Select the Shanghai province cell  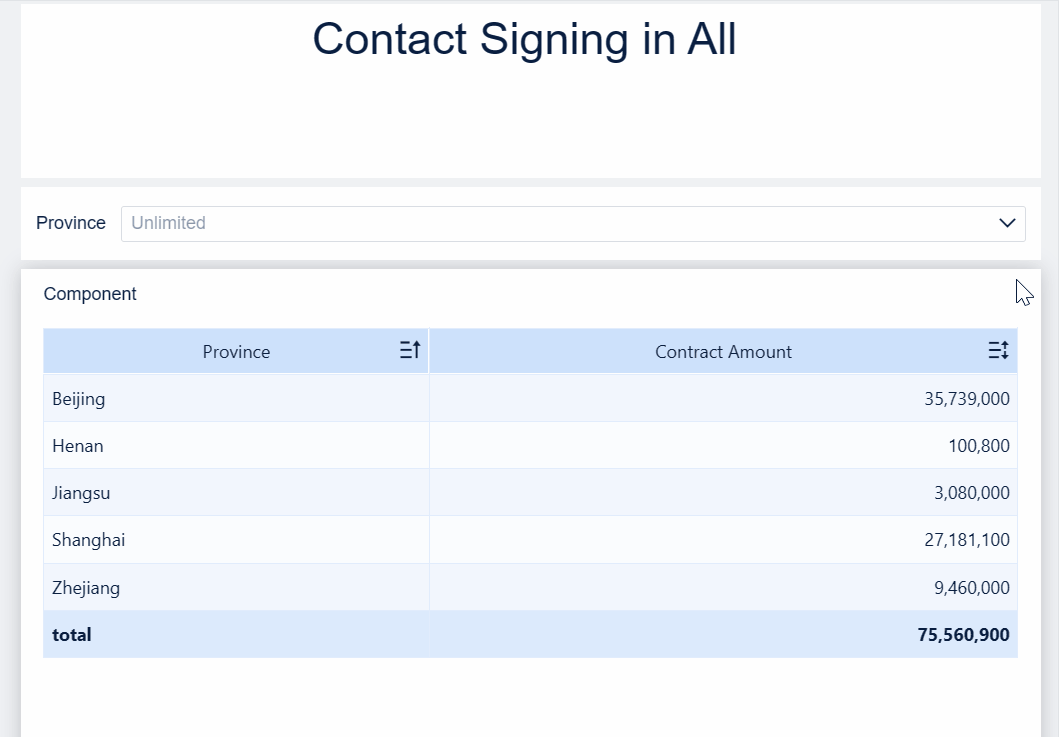89,540
